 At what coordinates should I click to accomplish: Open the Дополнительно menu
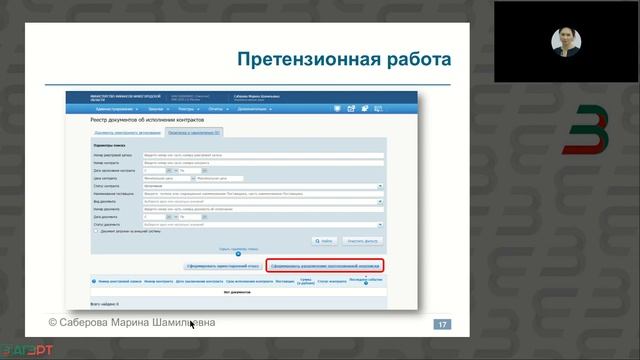pos(255,109)
